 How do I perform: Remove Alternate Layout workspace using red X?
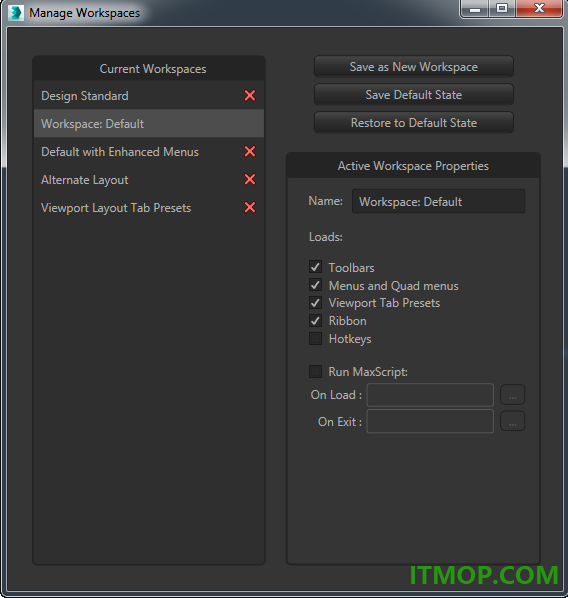250,179
